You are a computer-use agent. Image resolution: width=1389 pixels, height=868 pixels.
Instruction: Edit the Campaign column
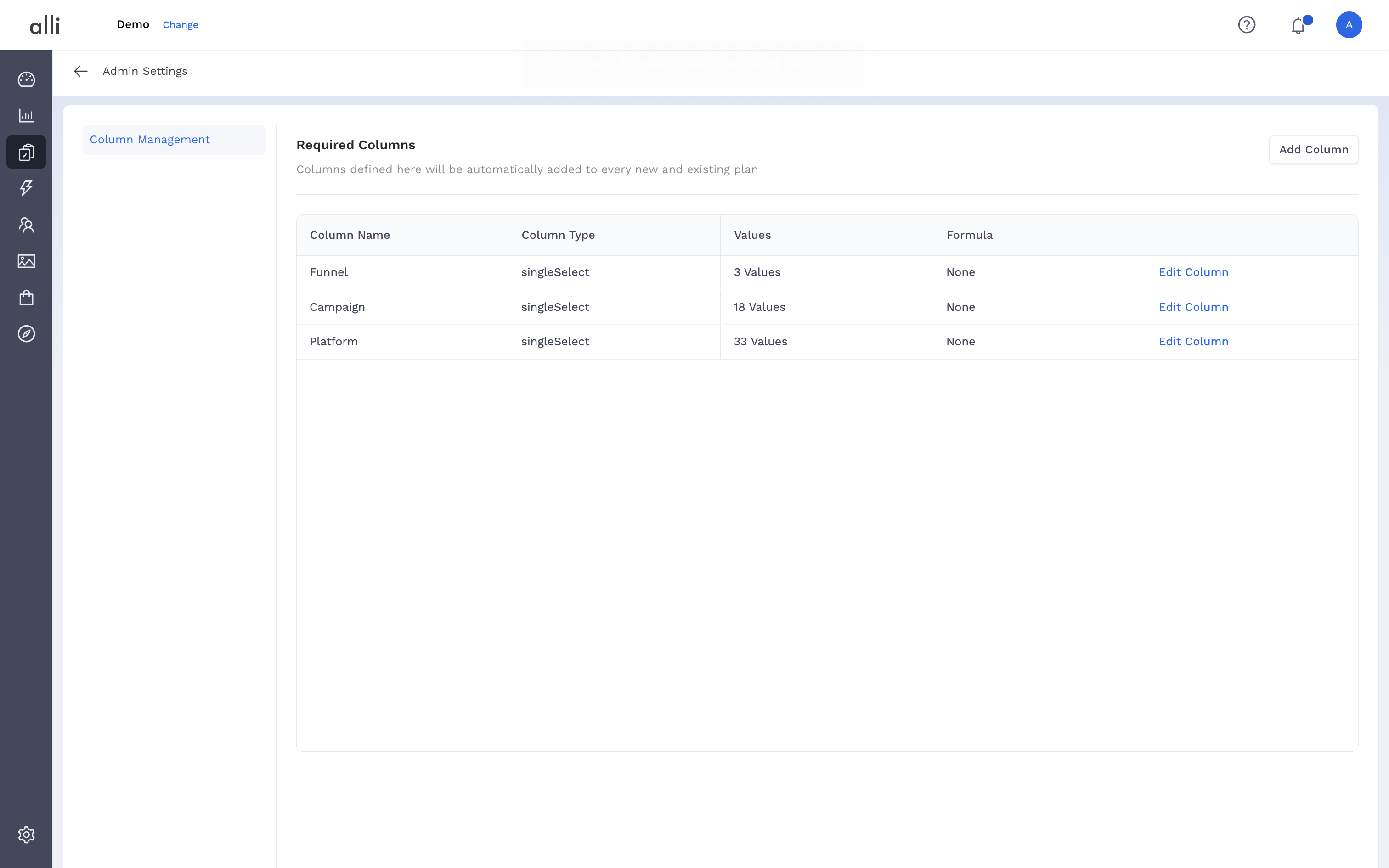(x=1193, y=307)
